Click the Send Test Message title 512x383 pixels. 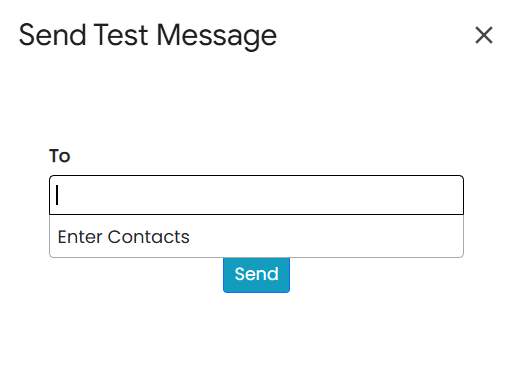point(148,35)
